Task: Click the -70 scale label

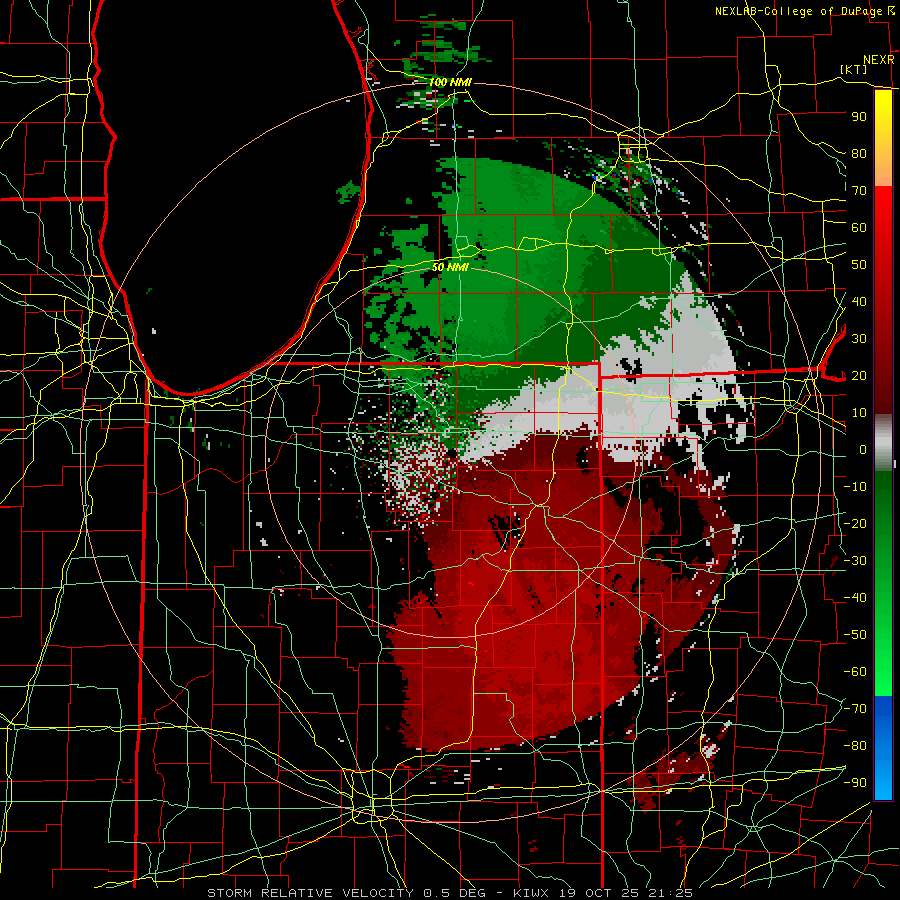Action: (855, 709)
